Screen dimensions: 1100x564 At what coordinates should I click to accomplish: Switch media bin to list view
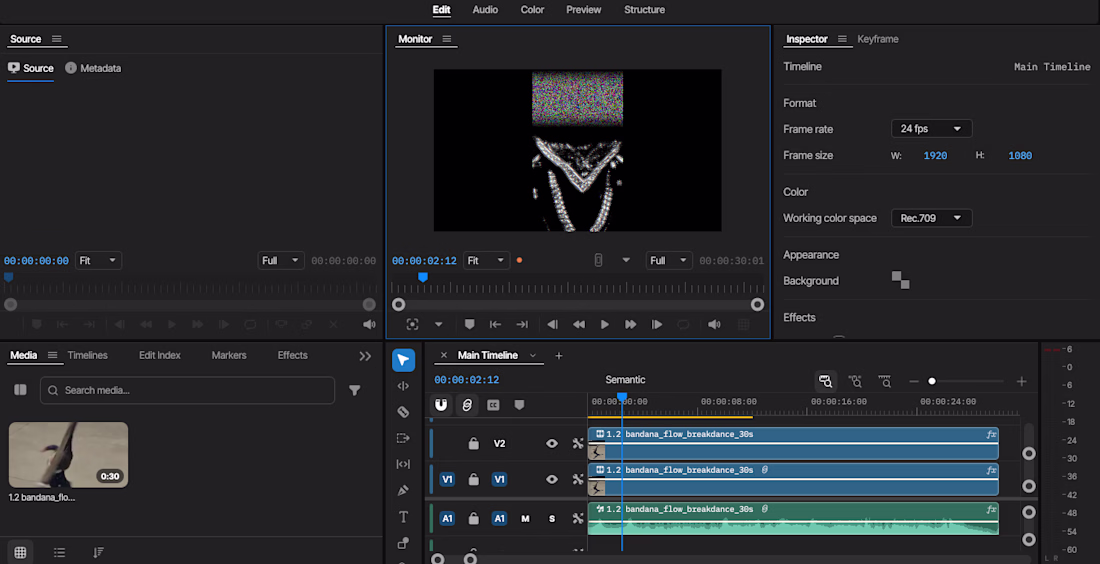(x=60, y=553)
